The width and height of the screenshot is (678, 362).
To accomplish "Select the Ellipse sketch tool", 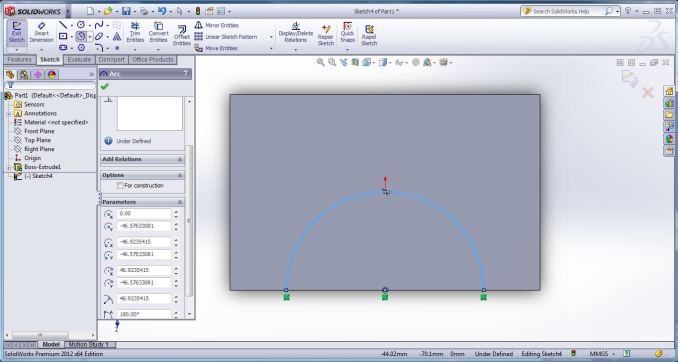I will pyautogui.click(x=99, y=36).
